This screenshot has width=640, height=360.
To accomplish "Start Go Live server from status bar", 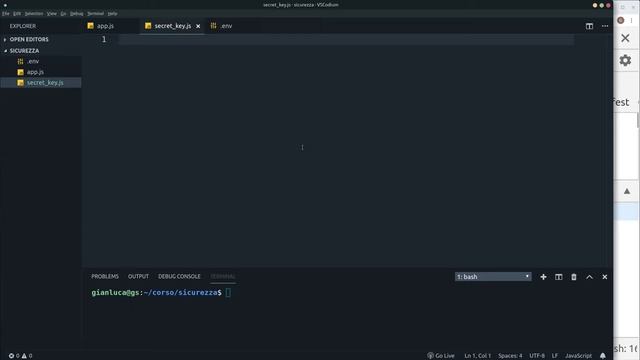I will (x=441, y=356).
